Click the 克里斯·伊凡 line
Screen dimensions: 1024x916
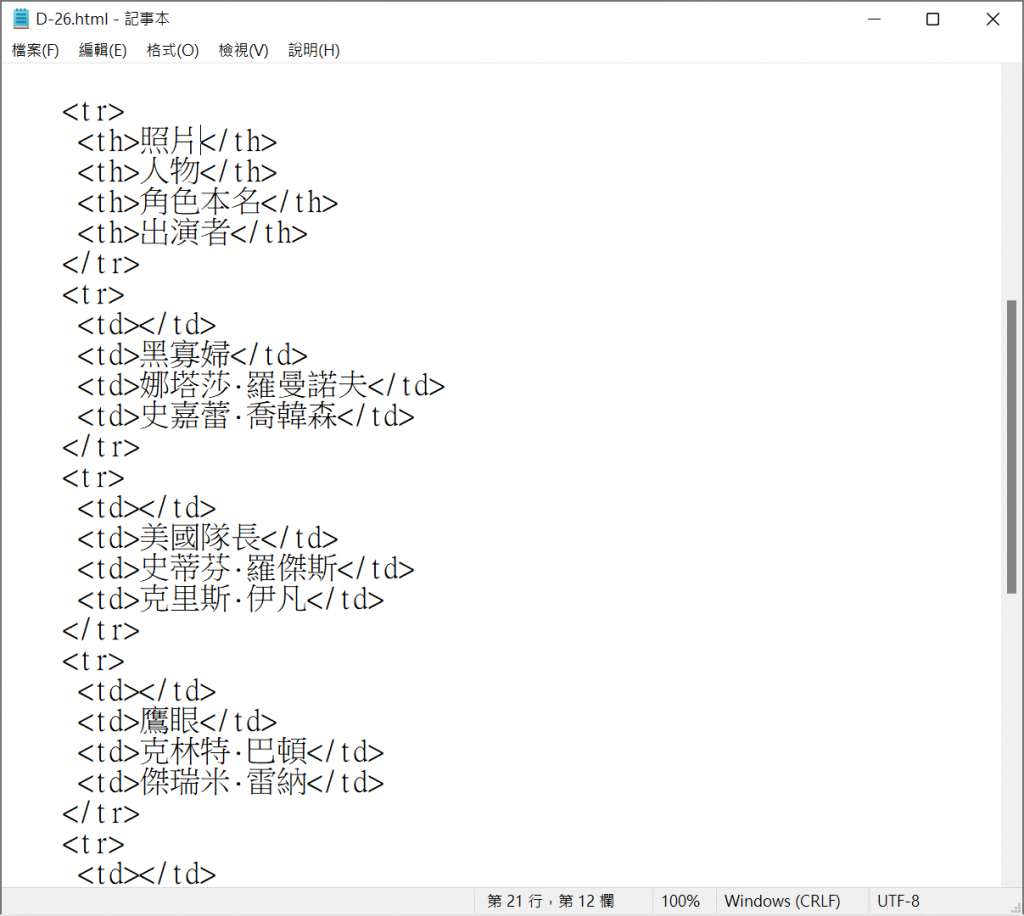coord(231,600)
